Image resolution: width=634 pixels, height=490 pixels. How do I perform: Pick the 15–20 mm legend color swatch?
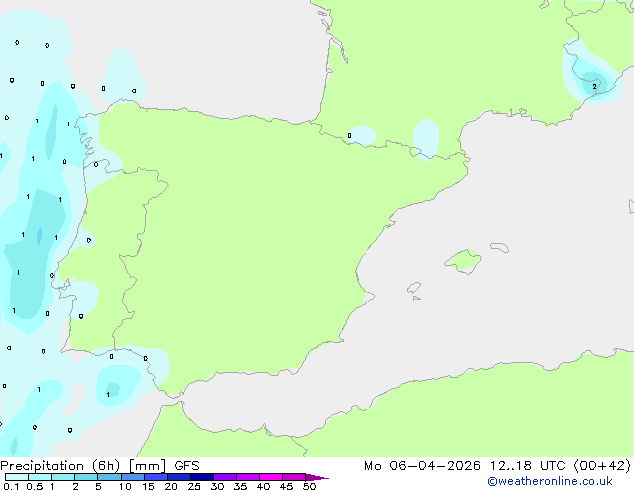click(156, 477)
